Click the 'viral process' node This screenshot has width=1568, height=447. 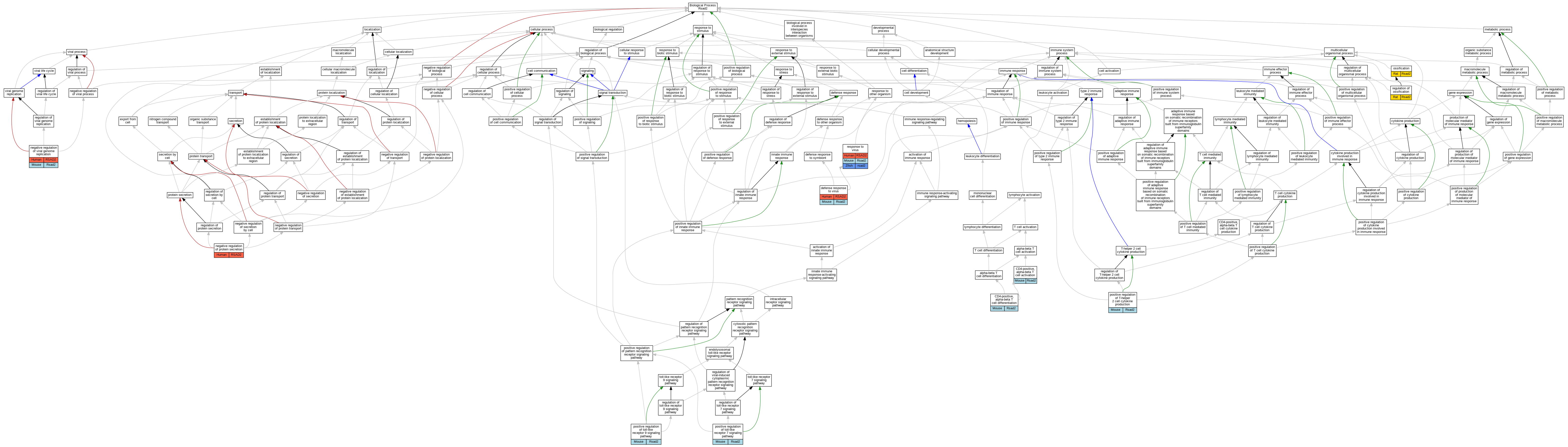tap(76, 52)
